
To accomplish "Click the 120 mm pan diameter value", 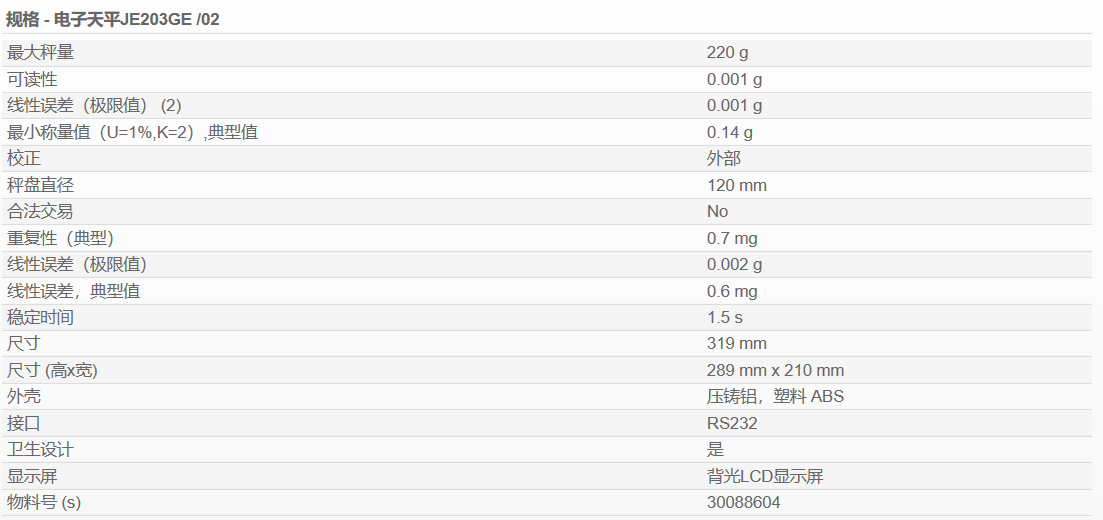I will click(x=737, y=186).
